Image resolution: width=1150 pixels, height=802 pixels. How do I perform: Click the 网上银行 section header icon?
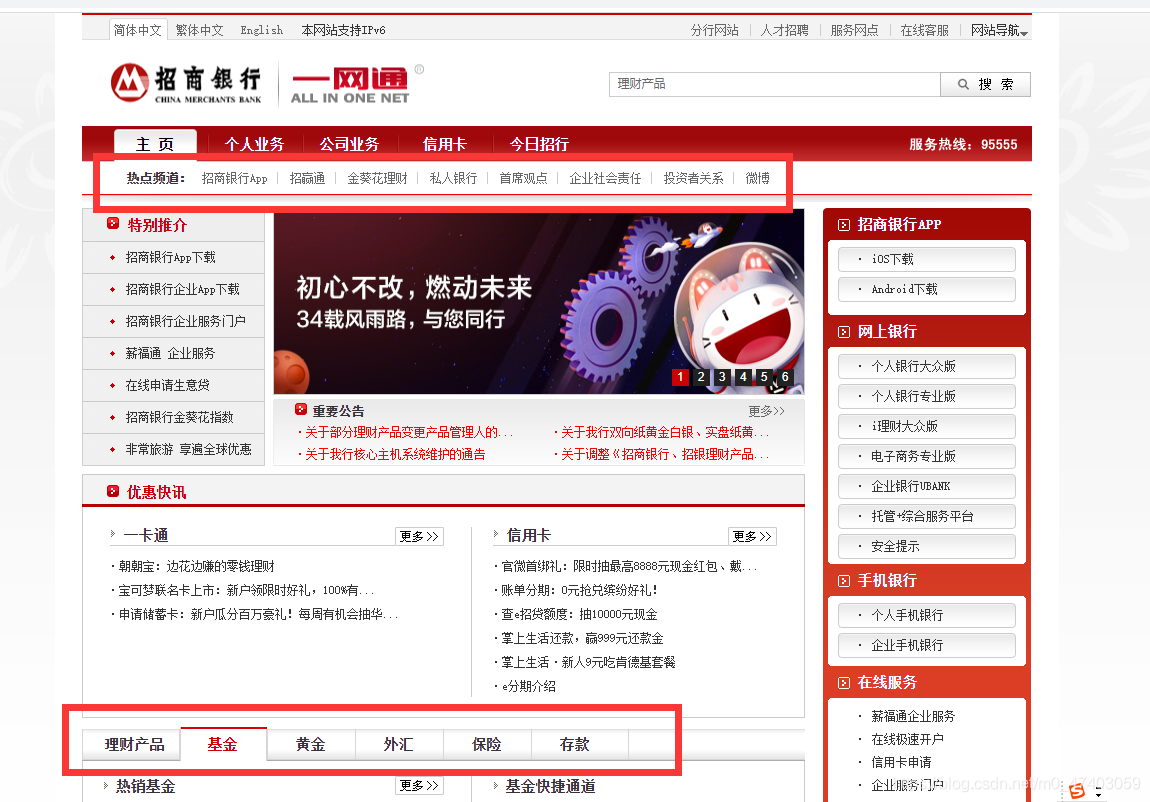click(x=843, y=332)
